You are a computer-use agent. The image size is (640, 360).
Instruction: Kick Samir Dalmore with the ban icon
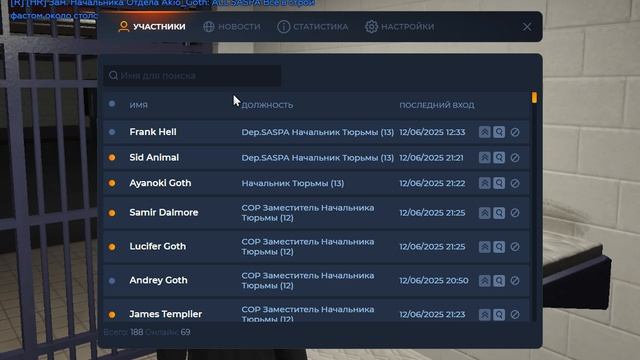click(x=515, y=213)
